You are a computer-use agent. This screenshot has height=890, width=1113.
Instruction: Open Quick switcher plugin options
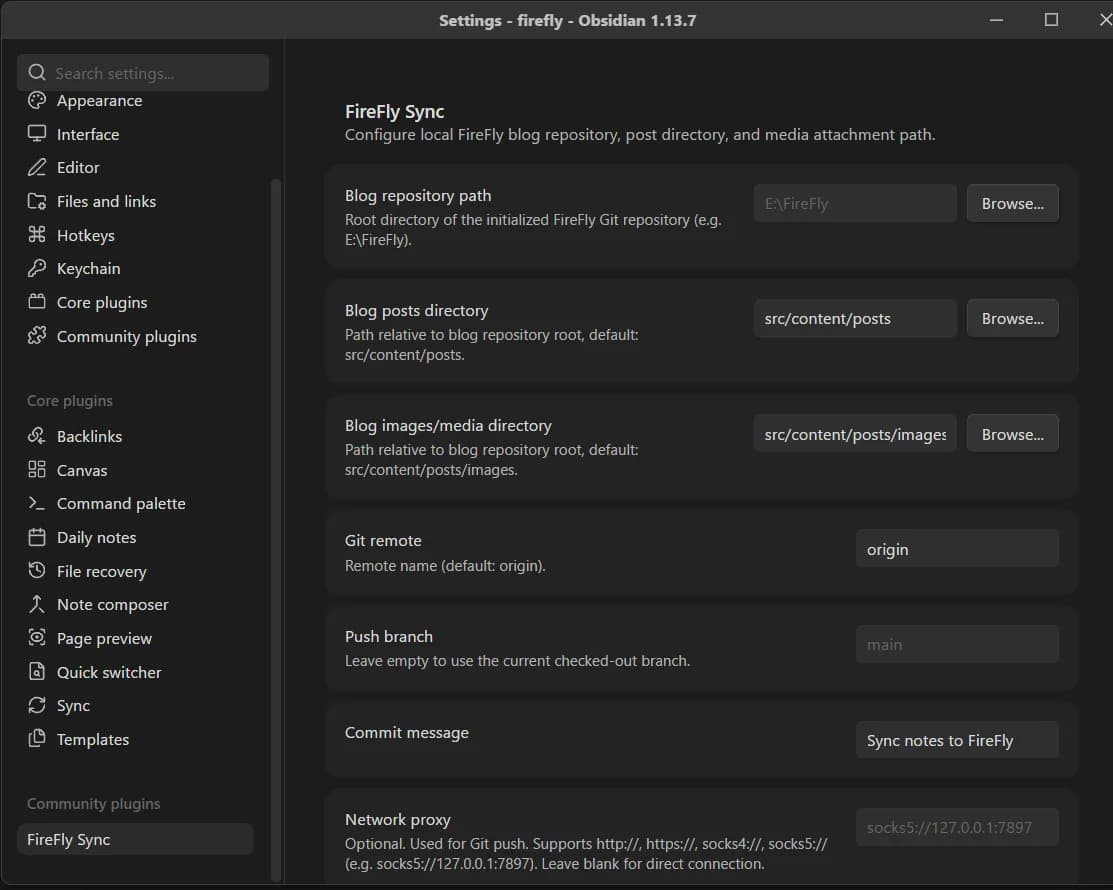tap(135, 671)
